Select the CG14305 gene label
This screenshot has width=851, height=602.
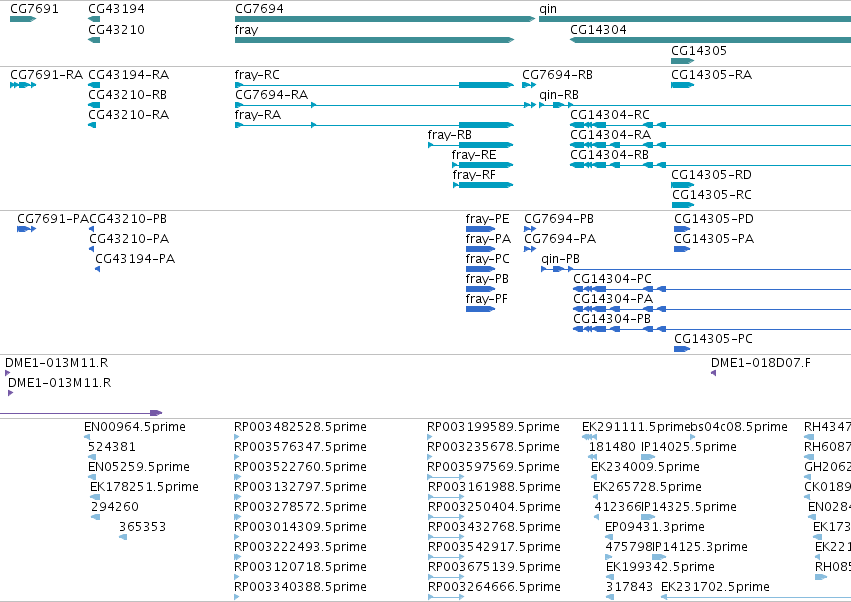pos(698,50)
